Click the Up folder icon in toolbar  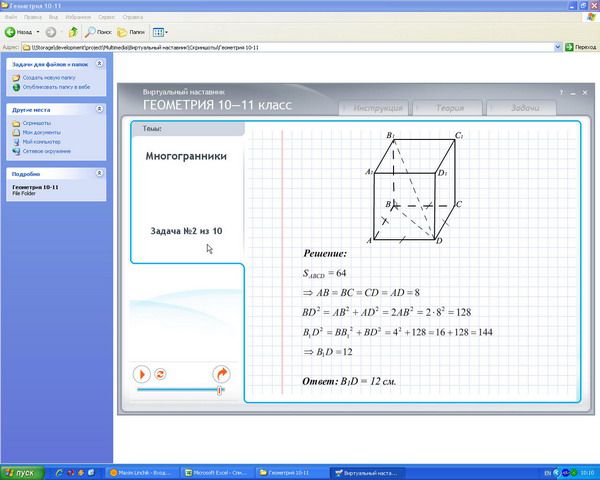point(73,32)
